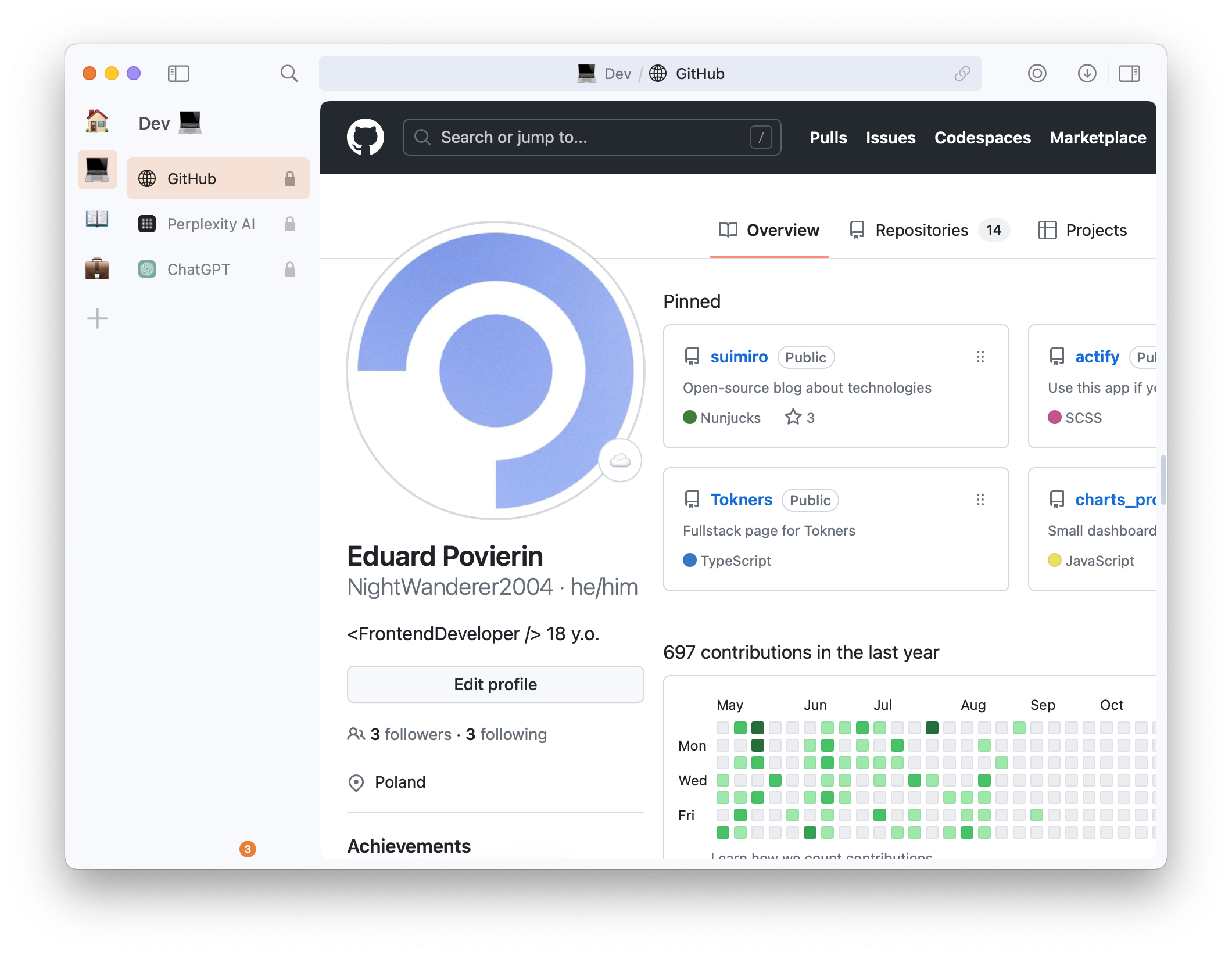
Task: Click the '697 contributions in the last year' heading
Action: tap(801, 652)
